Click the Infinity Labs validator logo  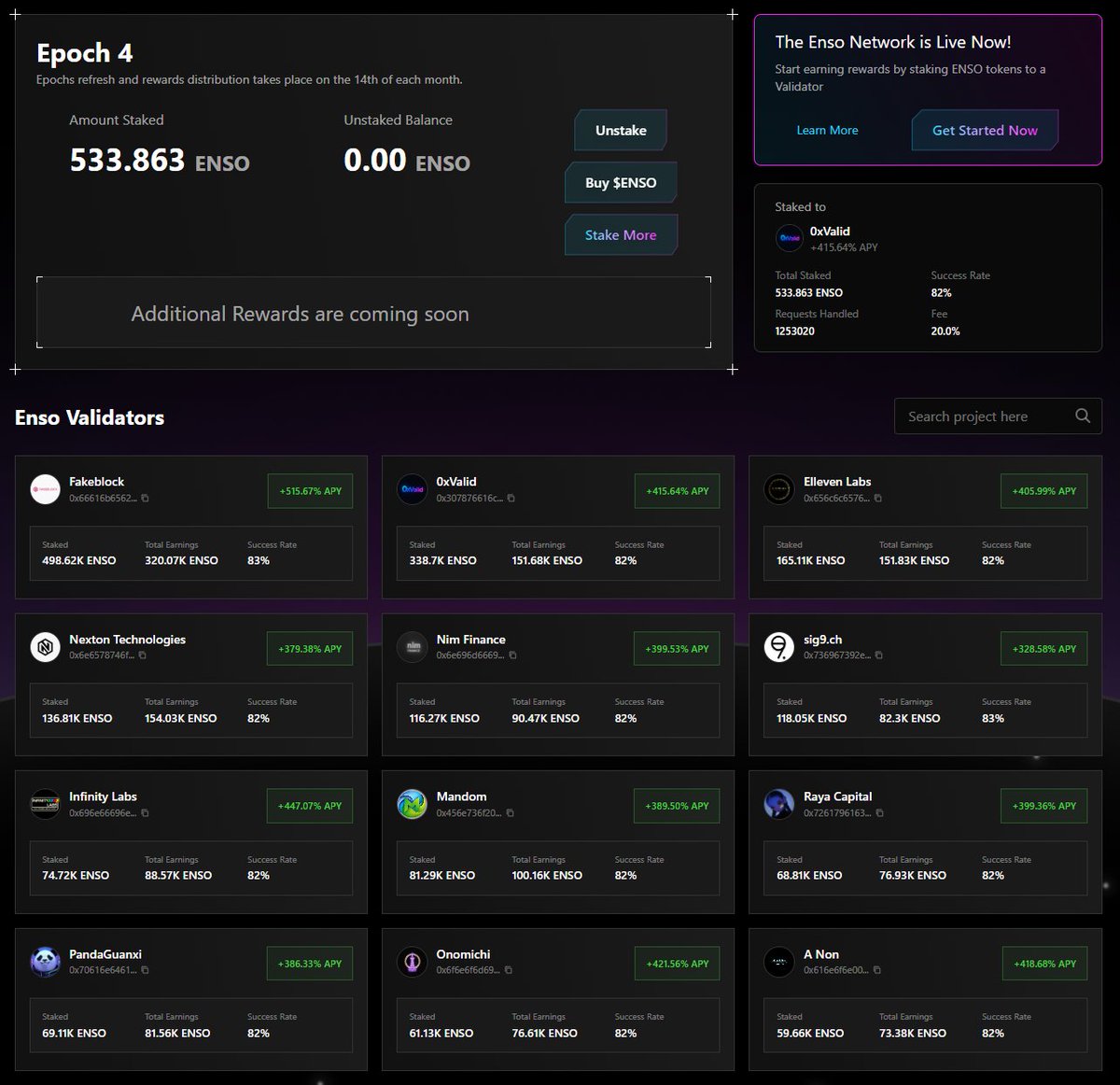45,804
